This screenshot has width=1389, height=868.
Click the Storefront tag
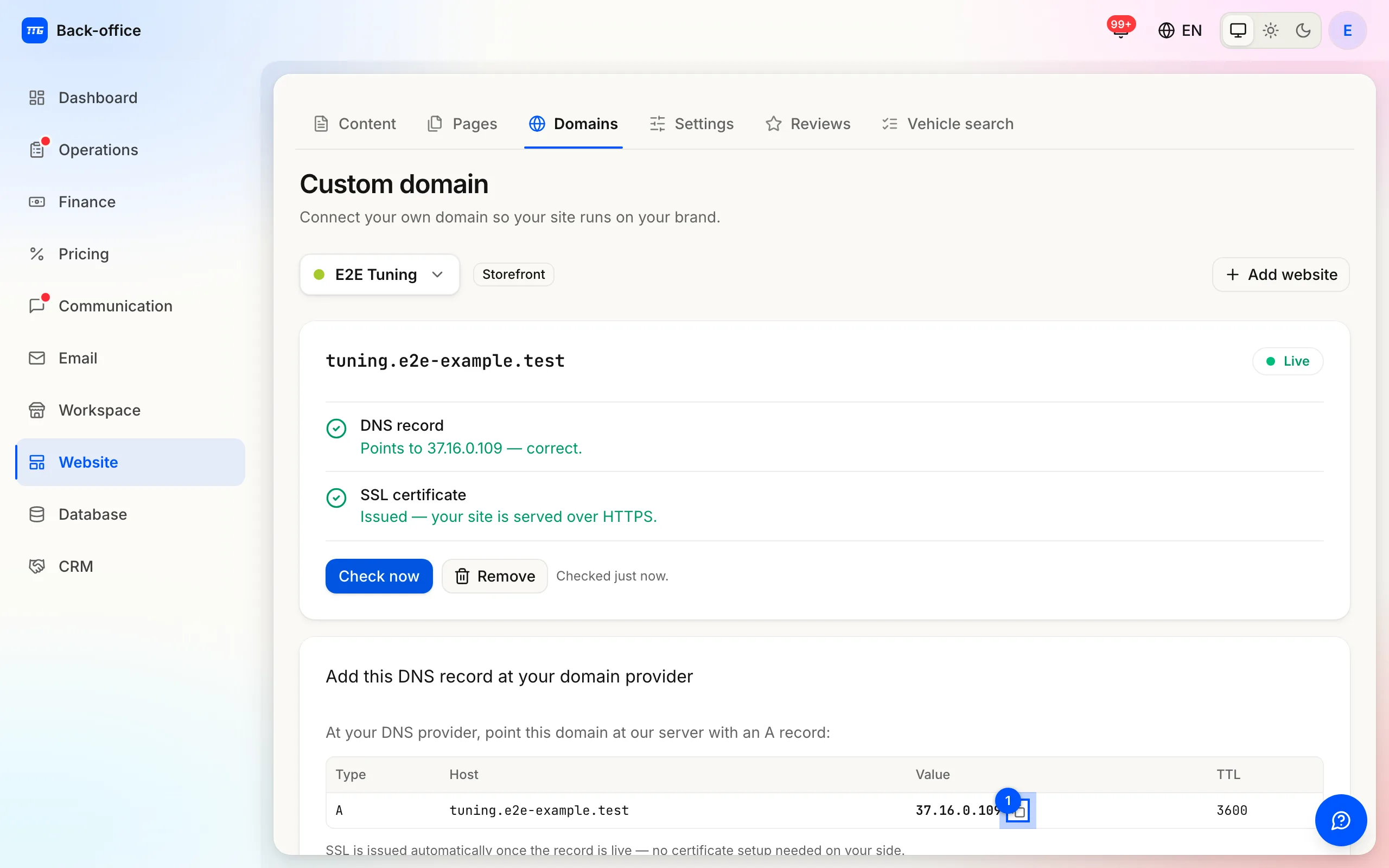tap(513, 275)
